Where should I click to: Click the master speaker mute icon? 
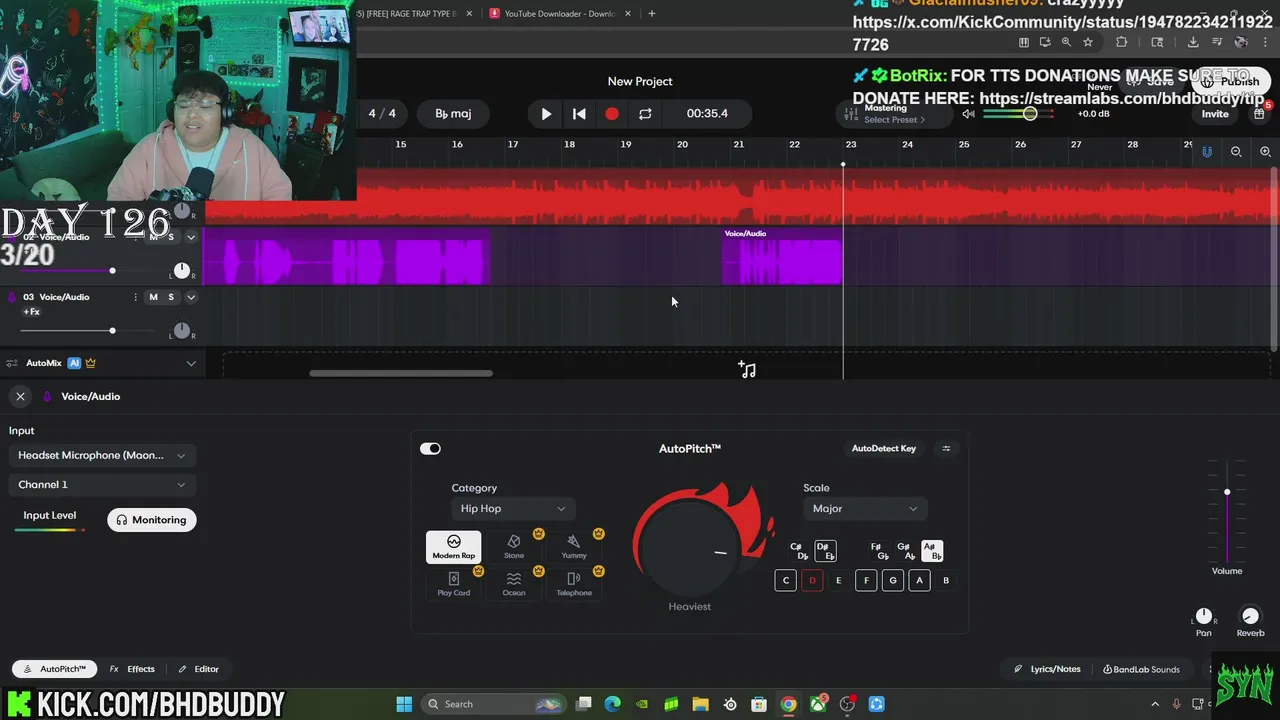[968, 114]
